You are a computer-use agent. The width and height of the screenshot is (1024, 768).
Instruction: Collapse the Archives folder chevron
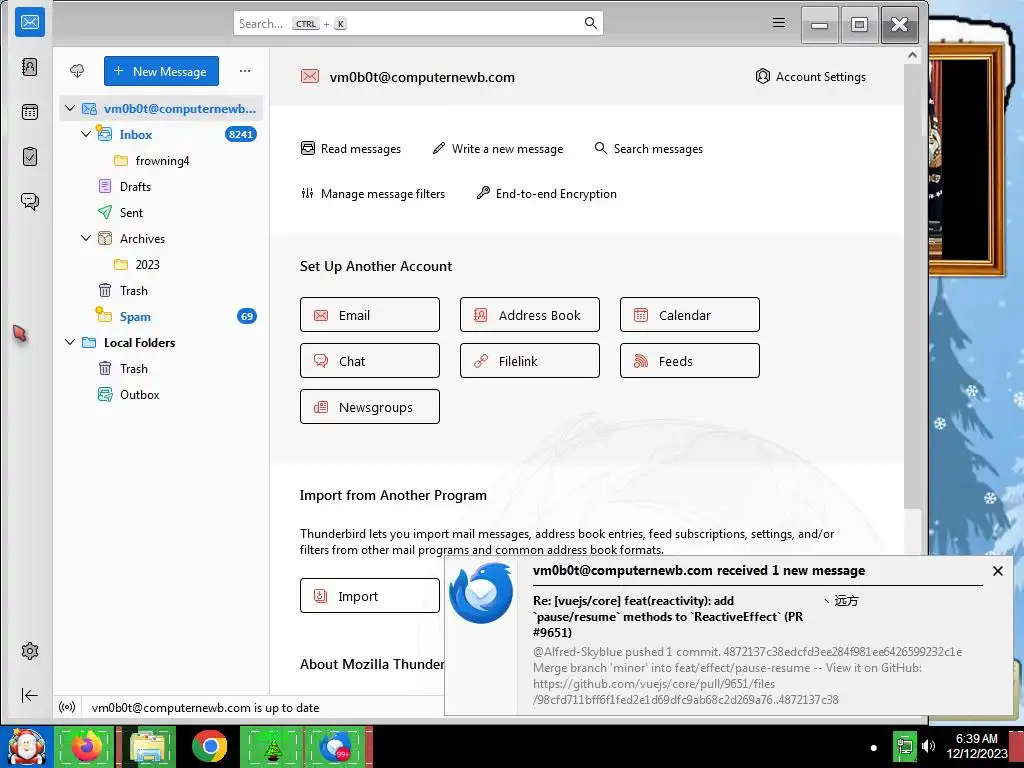pyautogui.click(x=86, y=238)
